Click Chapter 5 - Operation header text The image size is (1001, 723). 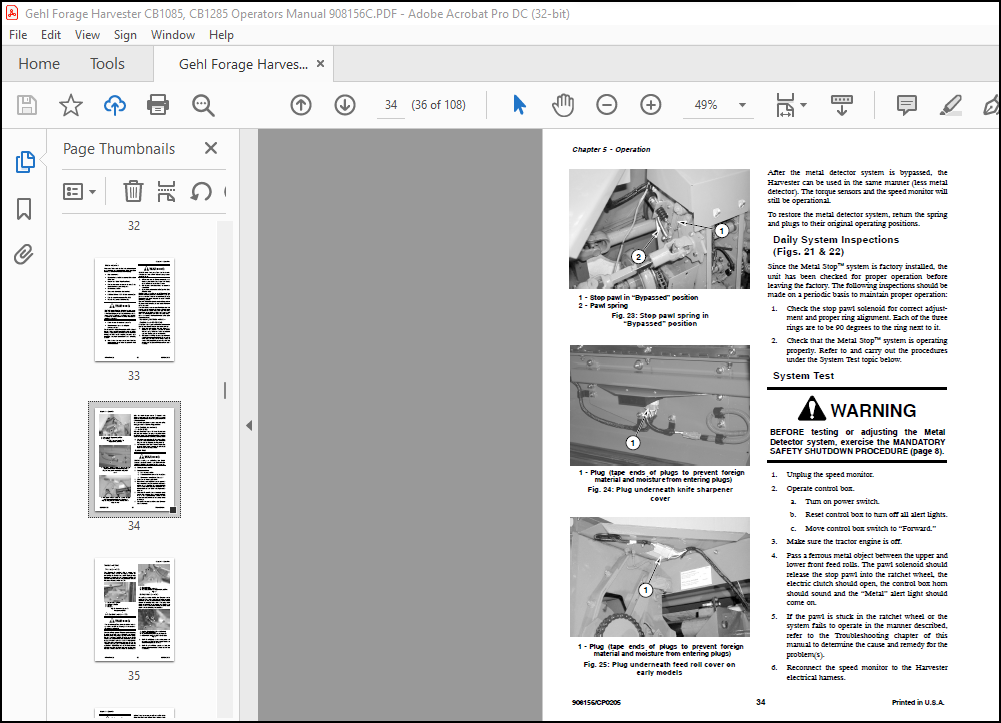611,149
